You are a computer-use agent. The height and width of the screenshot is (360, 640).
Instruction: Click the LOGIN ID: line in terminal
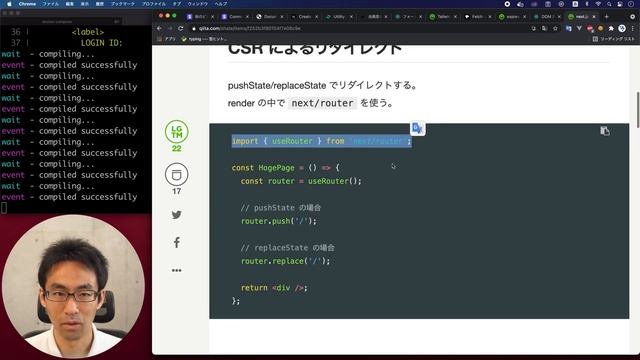102,43
